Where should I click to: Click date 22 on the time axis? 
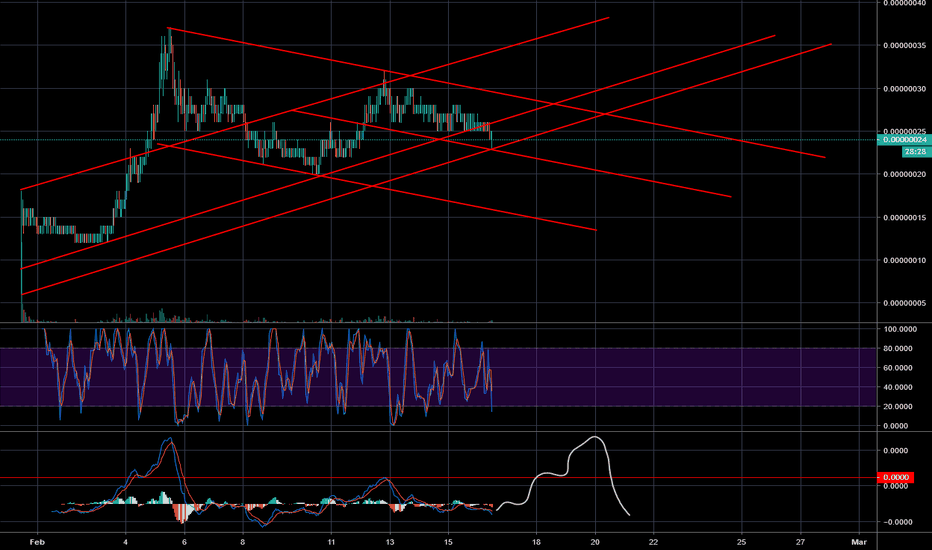pyautogui.click(x=653, y=542)
